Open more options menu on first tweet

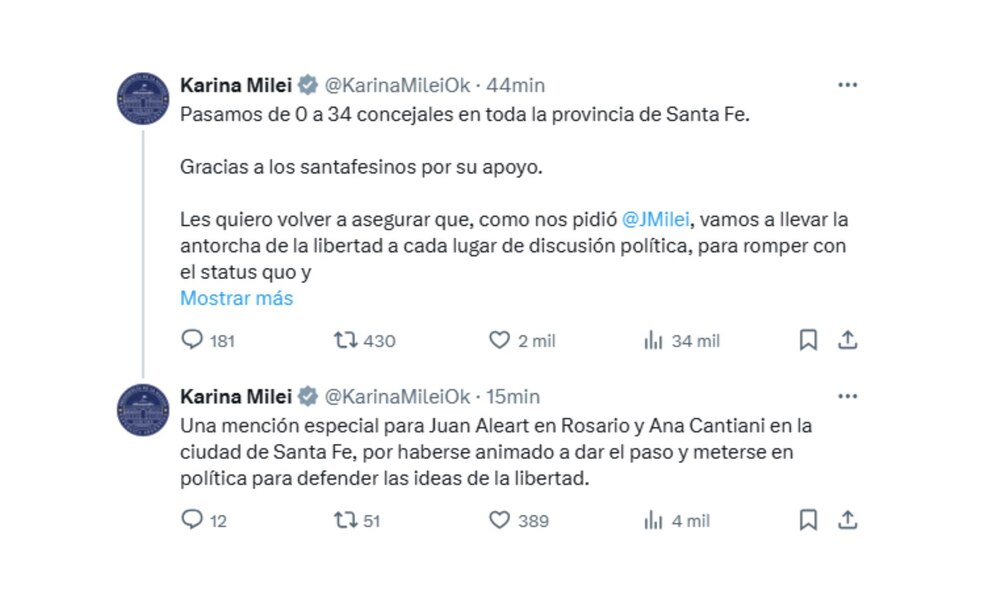pyautogui.click(x=847, y=85)
